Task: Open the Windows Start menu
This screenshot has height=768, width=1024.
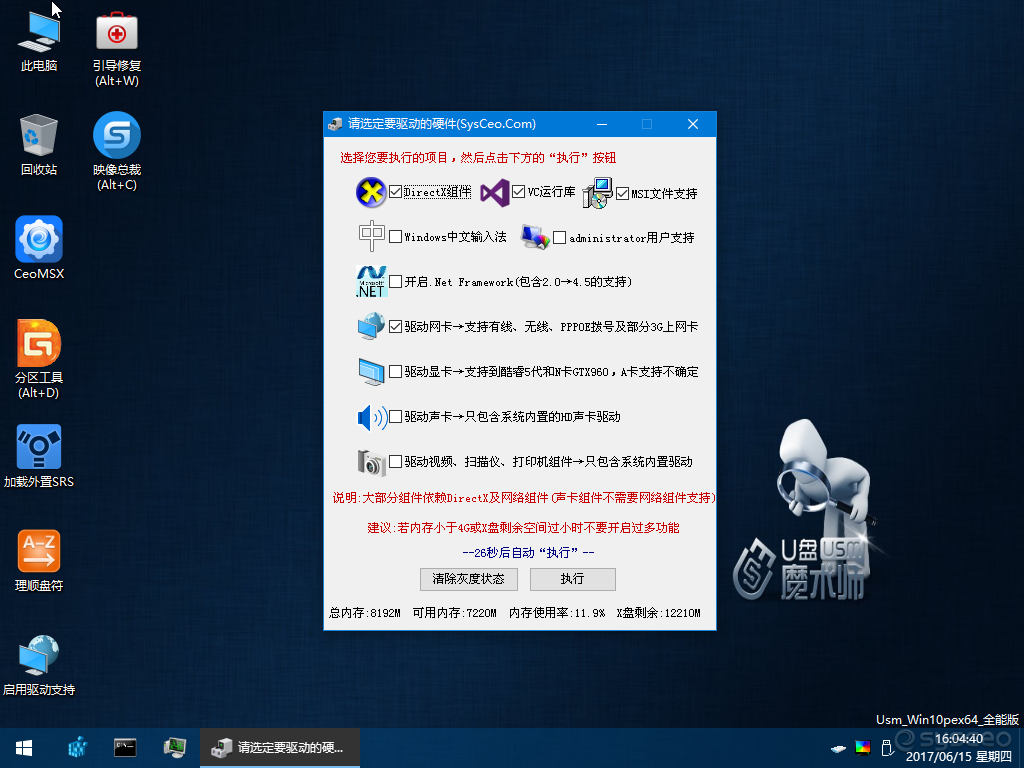Action: pos(24,748)
